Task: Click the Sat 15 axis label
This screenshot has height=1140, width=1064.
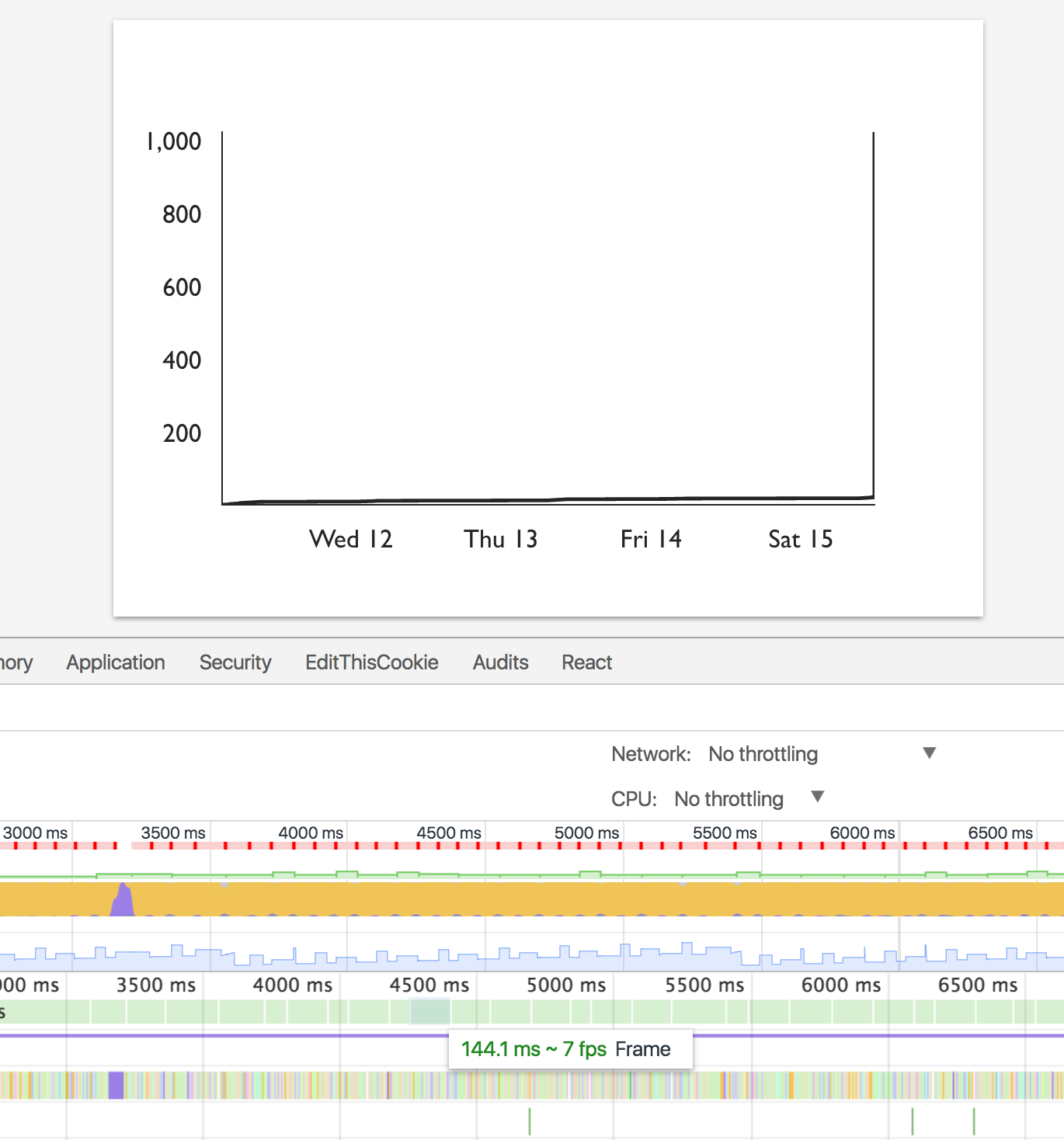Action: coord(801,539)
